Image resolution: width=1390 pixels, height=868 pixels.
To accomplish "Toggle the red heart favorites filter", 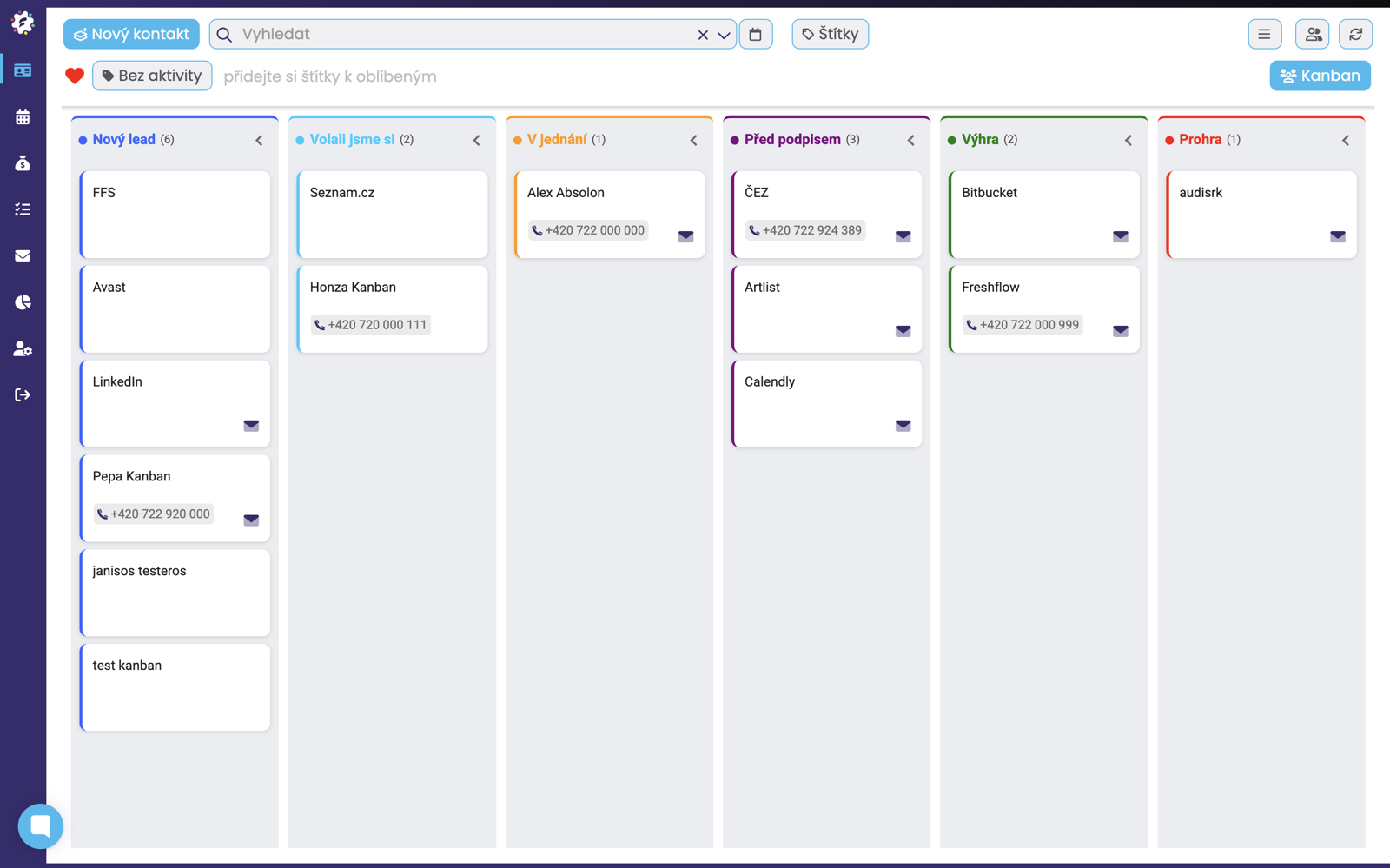I will (x=75, y=76).
